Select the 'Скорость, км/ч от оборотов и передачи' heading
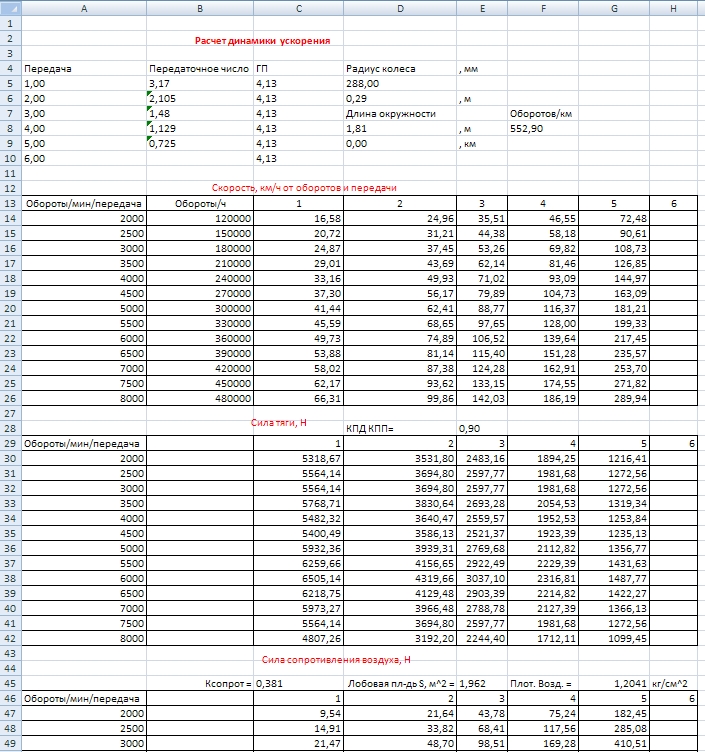 [305, 188]
